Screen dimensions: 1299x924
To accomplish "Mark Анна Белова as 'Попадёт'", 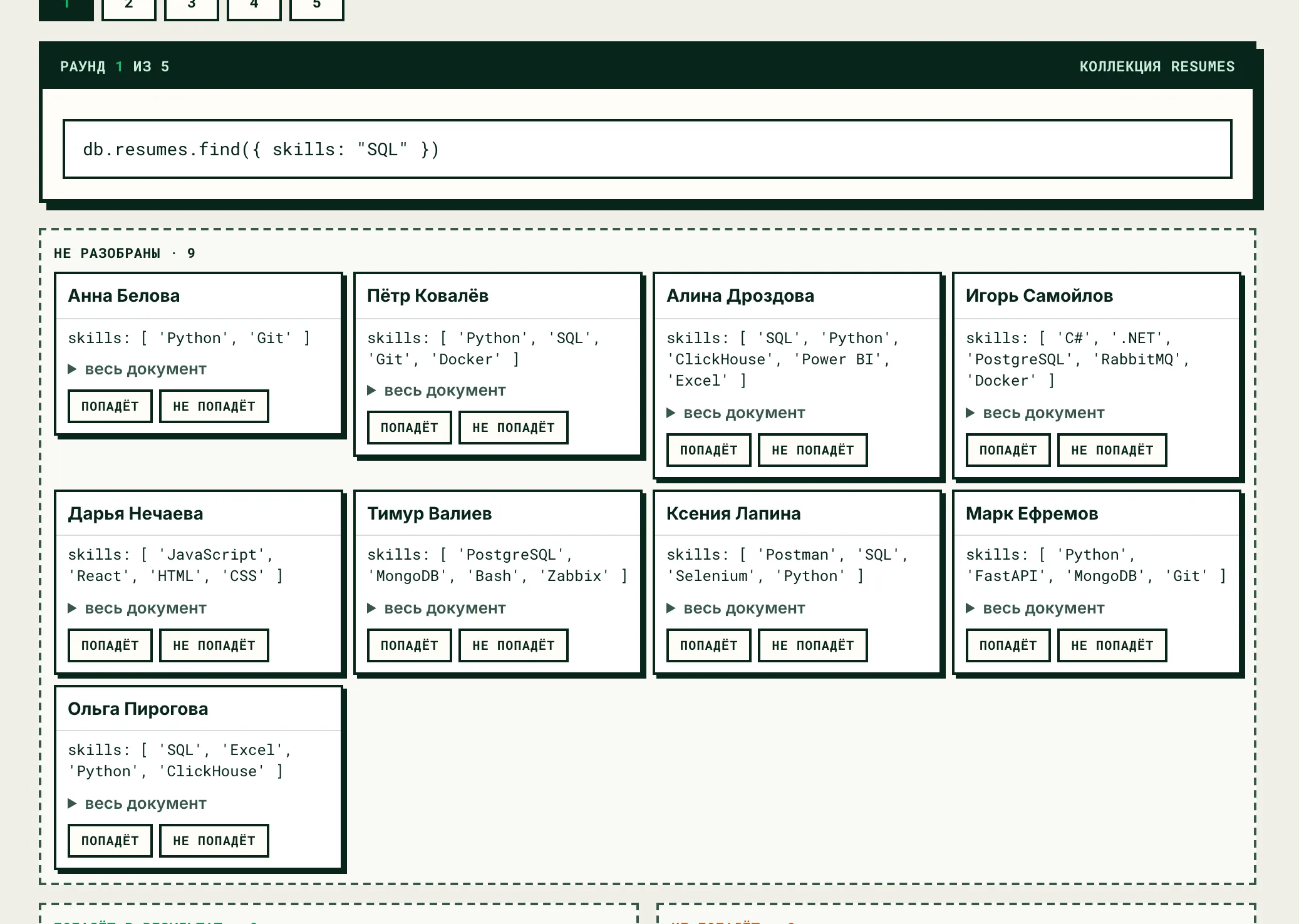I will tap(110, 406).
